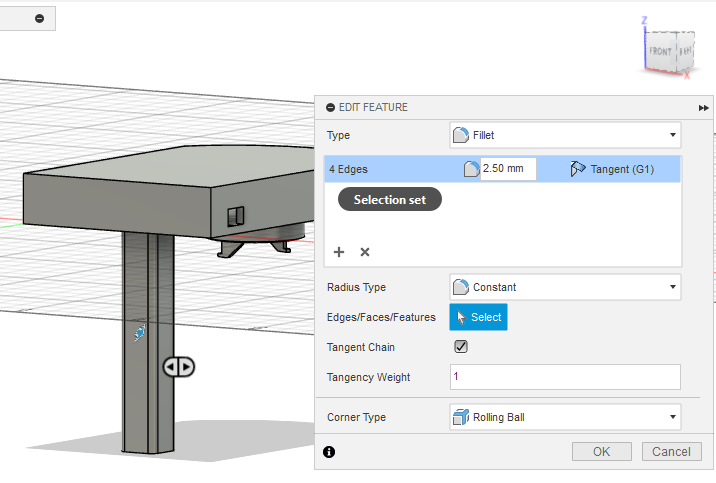Select the 4 Edges selection row

502,169
